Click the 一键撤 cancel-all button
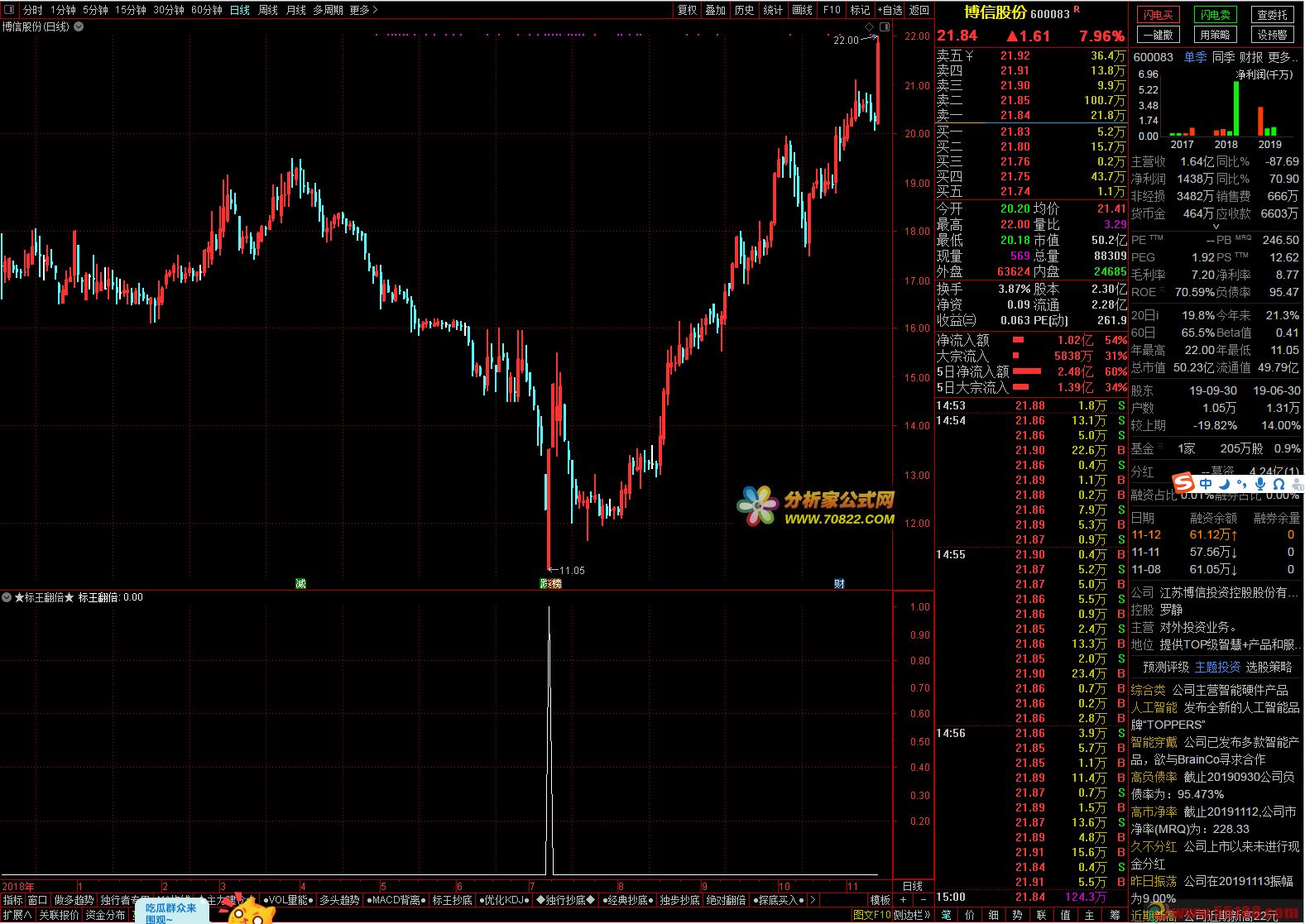Screen dimensions: 1305x924 [1158, 35]
